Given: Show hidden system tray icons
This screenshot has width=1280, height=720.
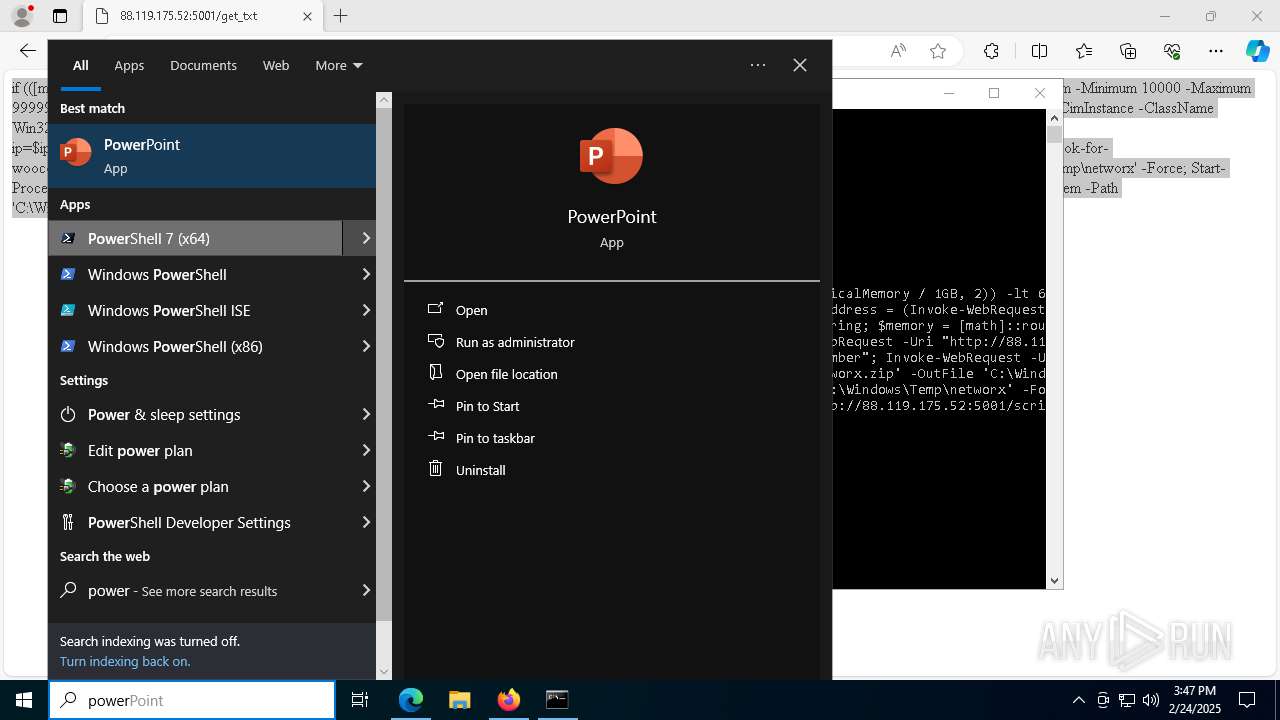Looking at the screenshot, I should (x=1078, y=700).
